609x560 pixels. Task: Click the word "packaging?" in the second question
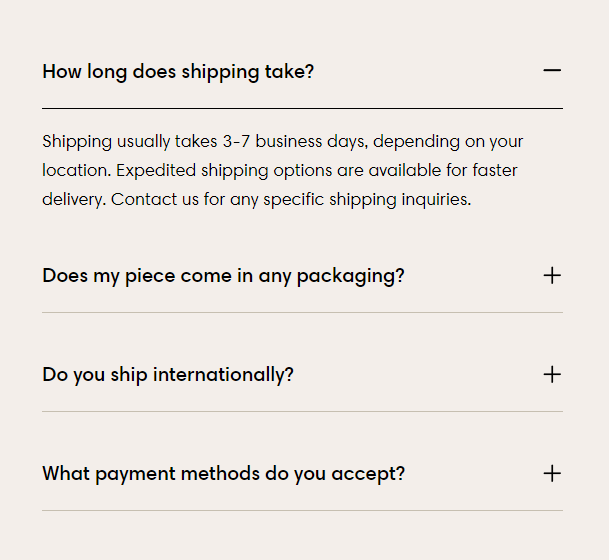(354, 276)
